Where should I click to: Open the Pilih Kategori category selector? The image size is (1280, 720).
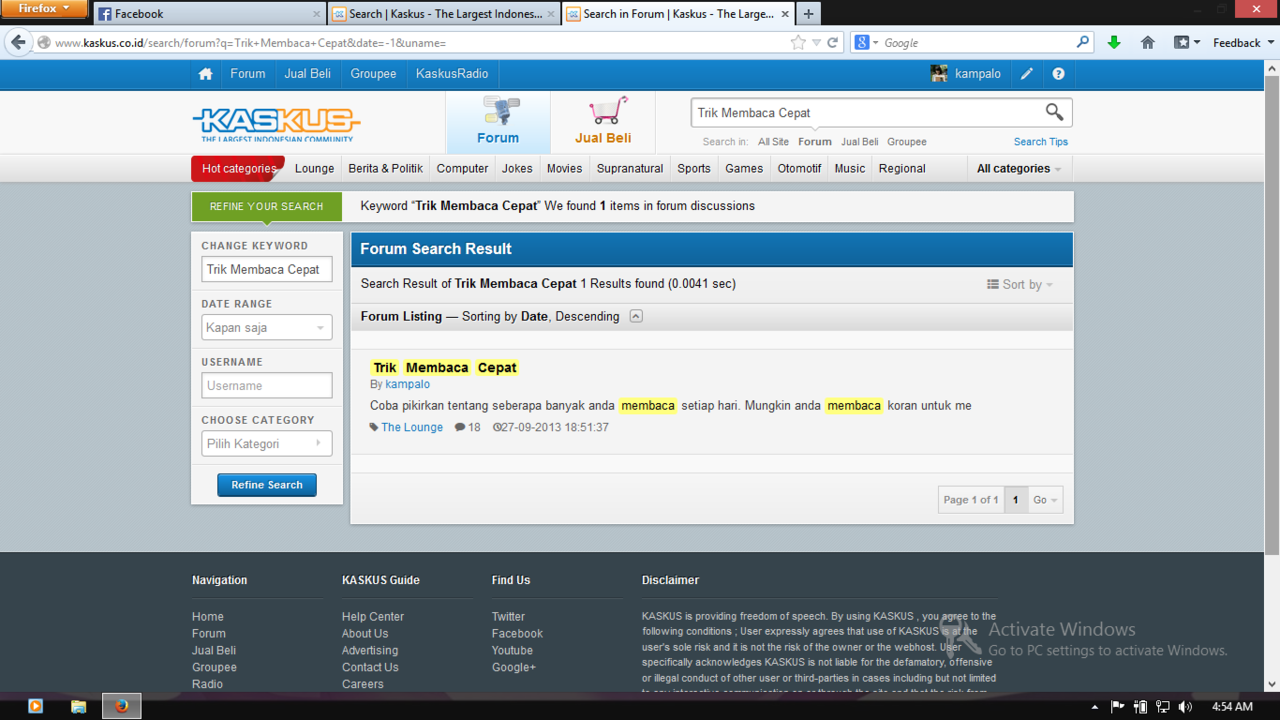(267, 444)
